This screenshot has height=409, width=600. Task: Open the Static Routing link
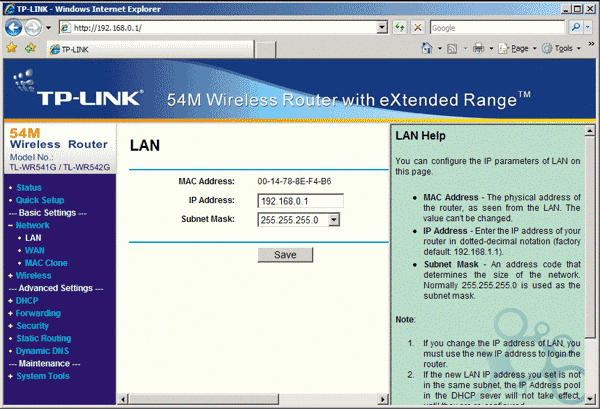[44, 338]
